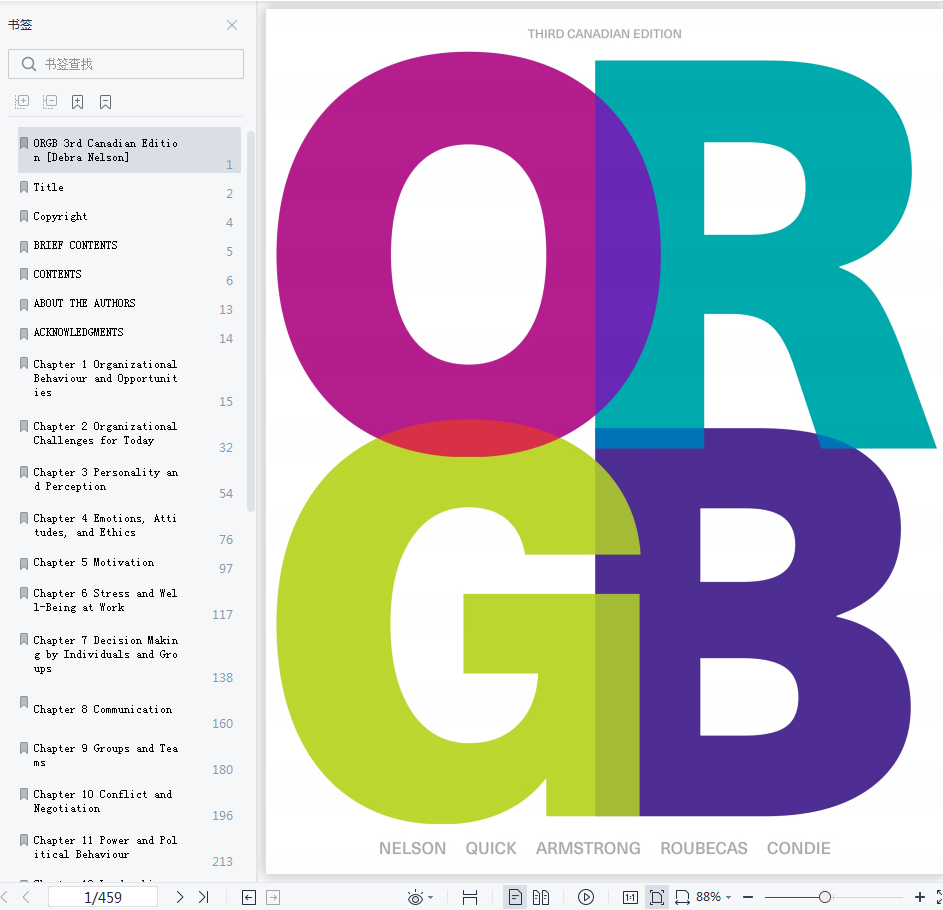Toggle fit page to window

pos(657,897)
